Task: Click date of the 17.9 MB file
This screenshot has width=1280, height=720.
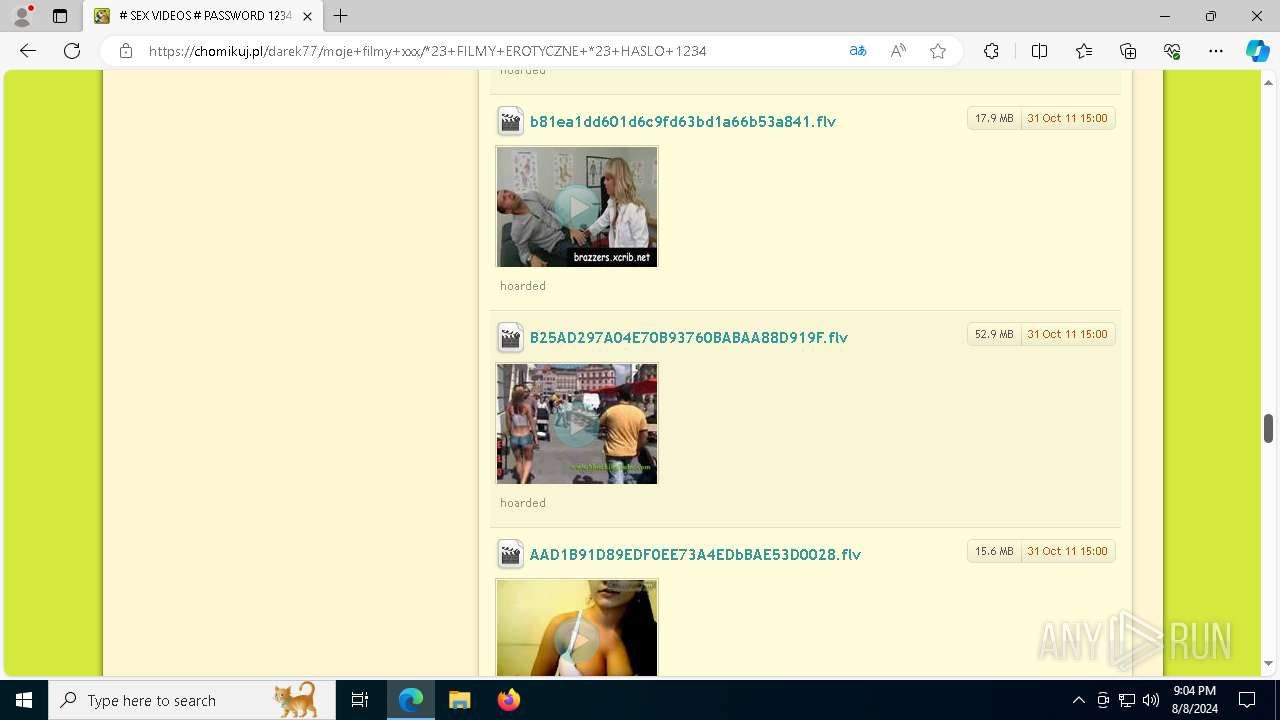Action: [x=1067, y=118]
